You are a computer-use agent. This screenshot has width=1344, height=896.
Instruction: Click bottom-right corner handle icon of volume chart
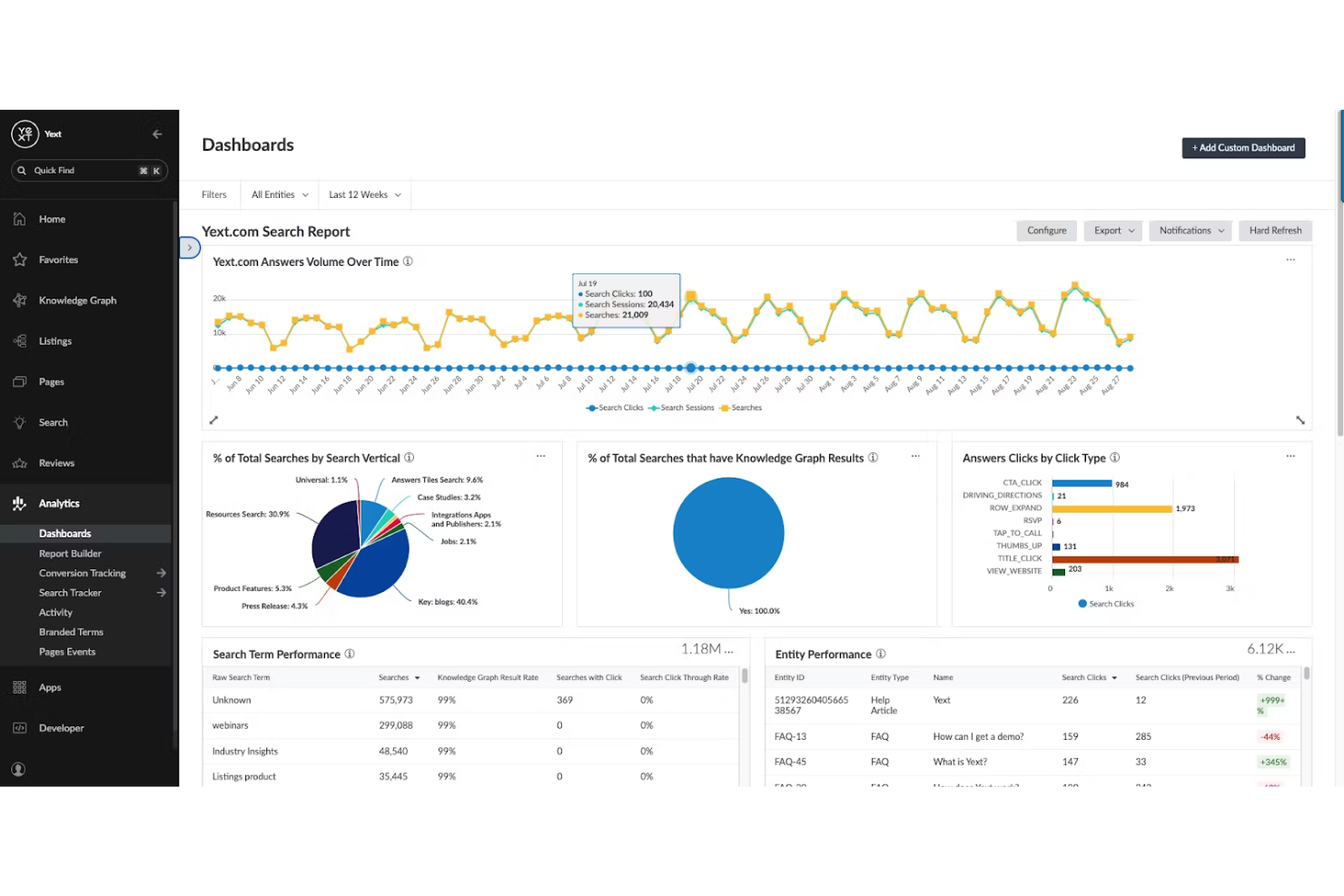pyautogui.click(x=1300, y=420)
